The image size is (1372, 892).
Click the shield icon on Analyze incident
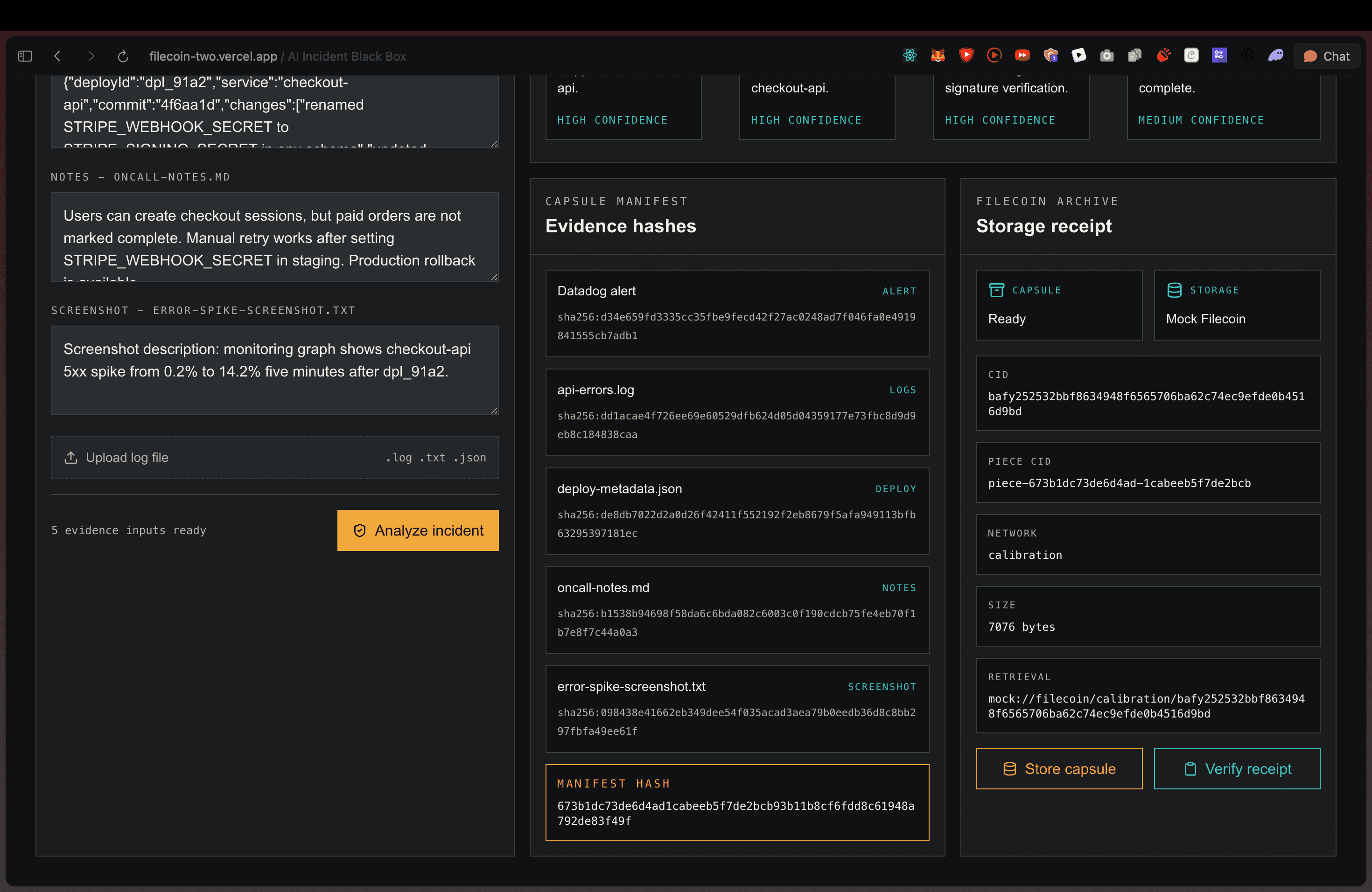coord(360,531)
